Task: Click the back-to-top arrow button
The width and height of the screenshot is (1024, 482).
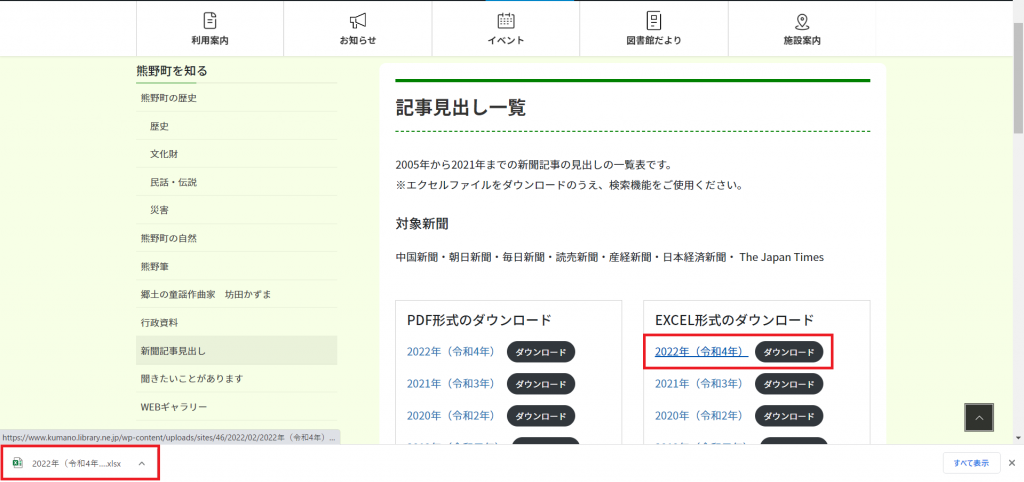Action: click(x=979, y=417)
